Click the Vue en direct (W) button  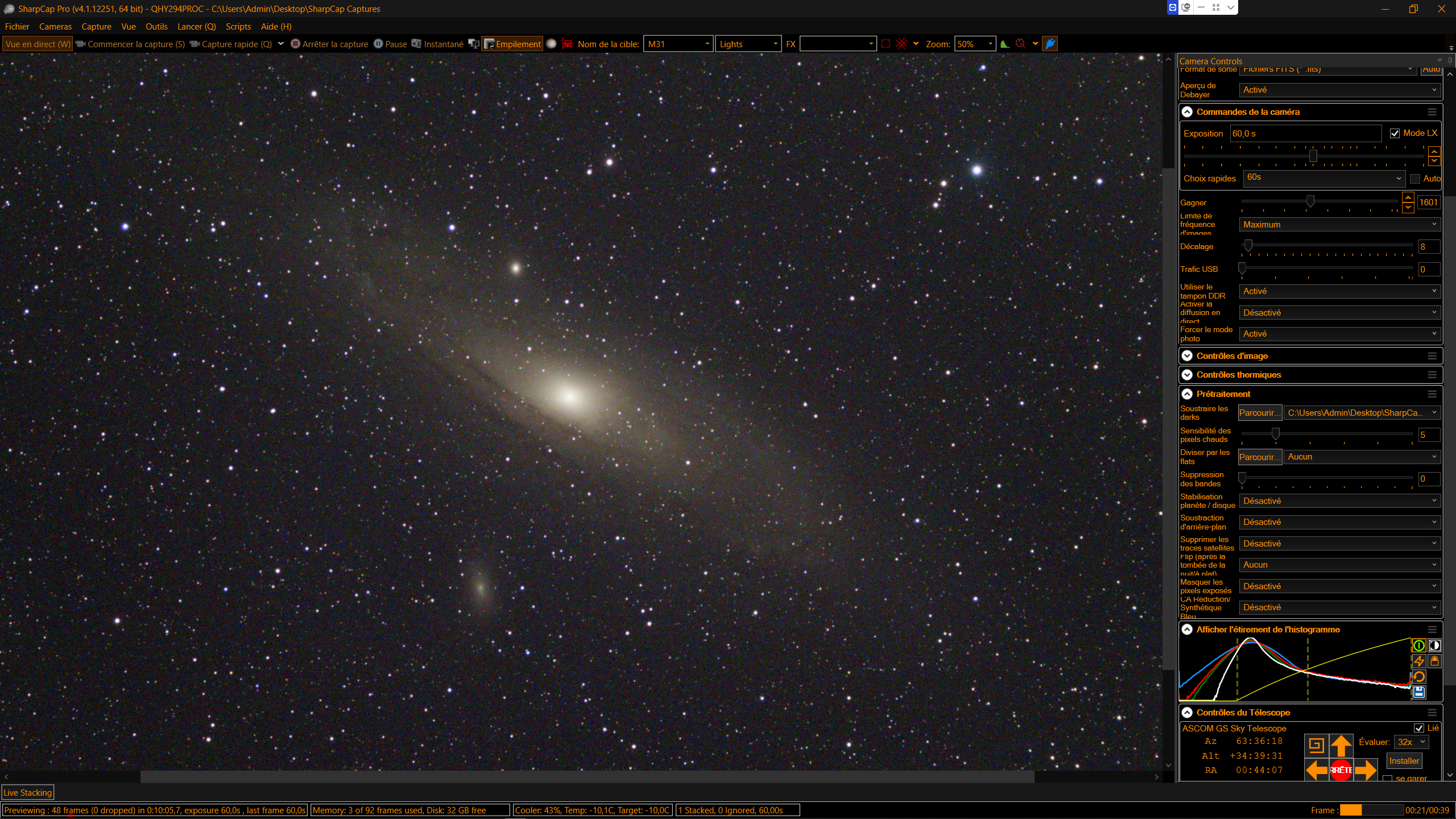click(x=38, y=44)
